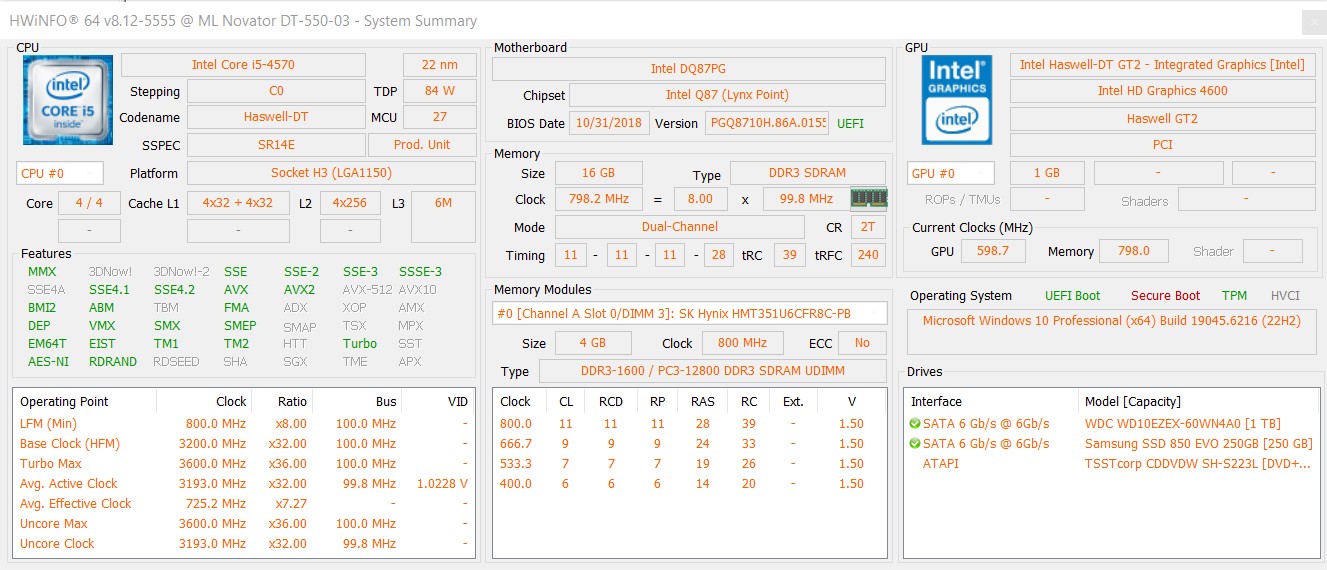
Task: Click the DDR3-1600 / PC3-12800 module type field
Action: (x=712, y=371)
